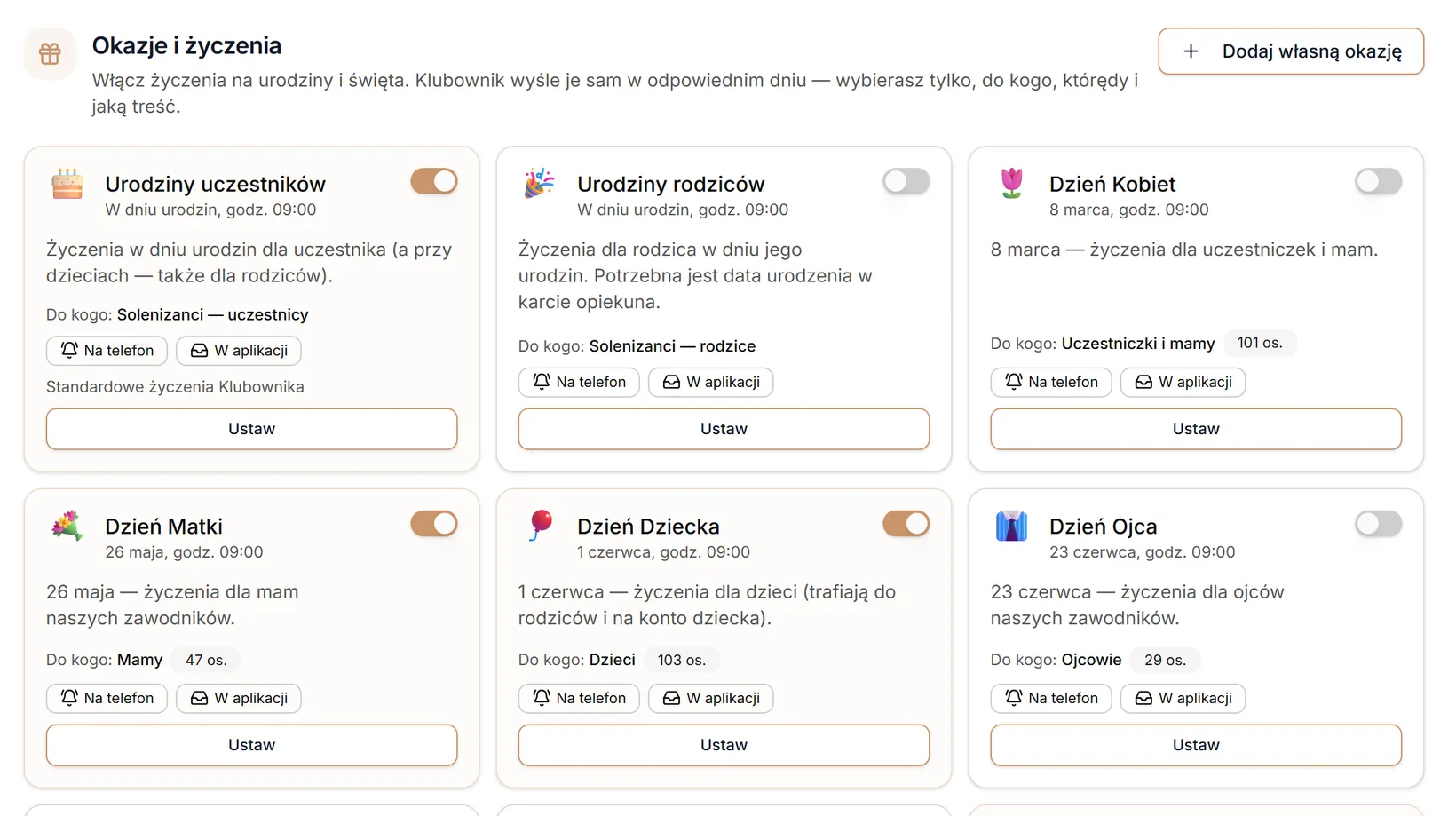The width and height of the screenshot is (1456, 816).
Task: Enable the Dzień Ojca toggle
Action: [x=1379, y=524]
